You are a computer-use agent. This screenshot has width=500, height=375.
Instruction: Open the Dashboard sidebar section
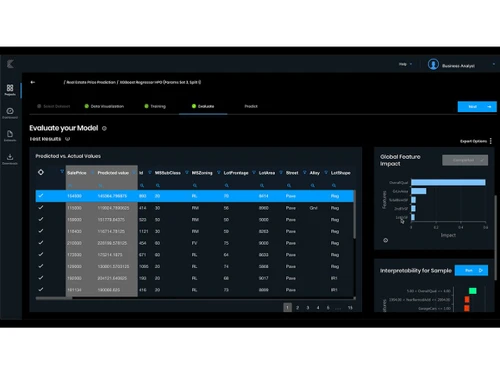(10, 113)
